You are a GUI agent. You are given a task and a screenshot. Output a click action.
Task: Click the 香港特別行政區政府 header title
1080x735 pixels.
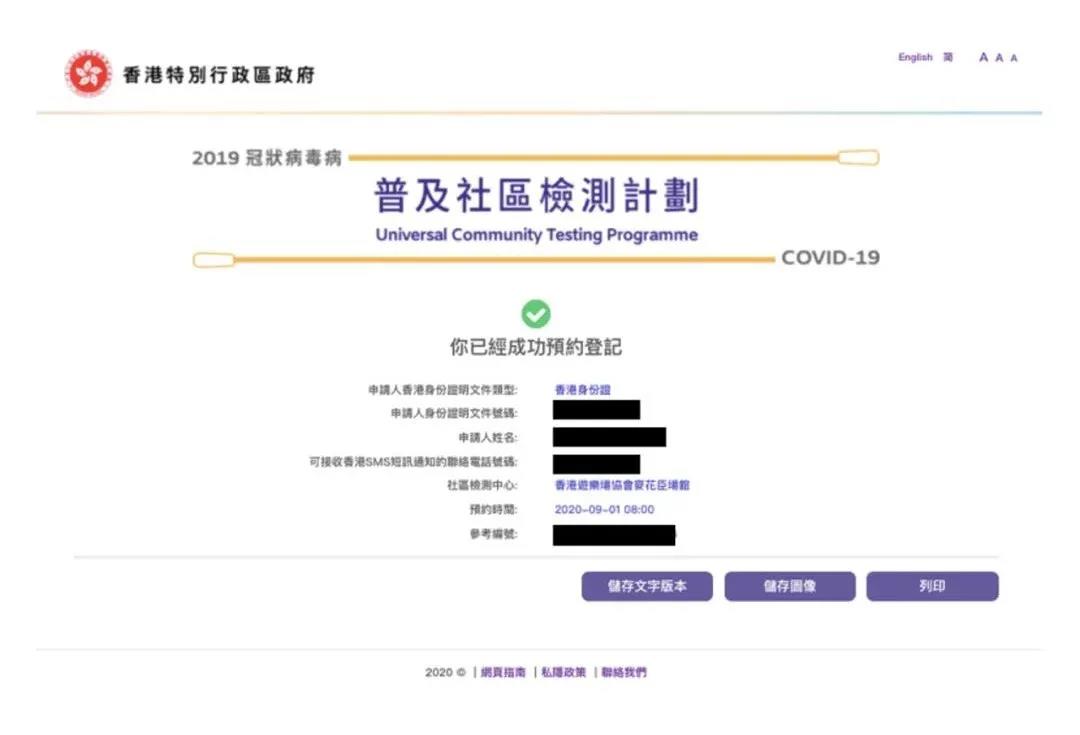[218, 75]
